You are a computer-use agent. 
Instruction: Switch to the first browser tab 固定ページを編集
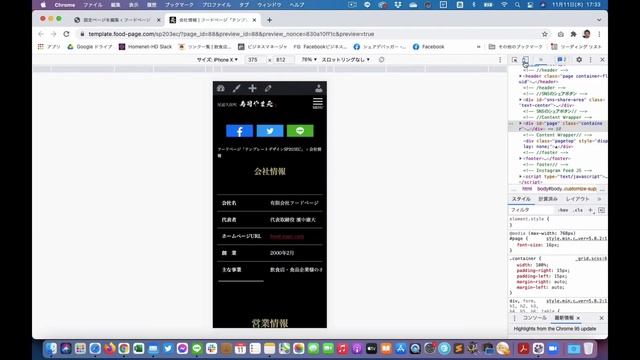click(x=116, y=20)
